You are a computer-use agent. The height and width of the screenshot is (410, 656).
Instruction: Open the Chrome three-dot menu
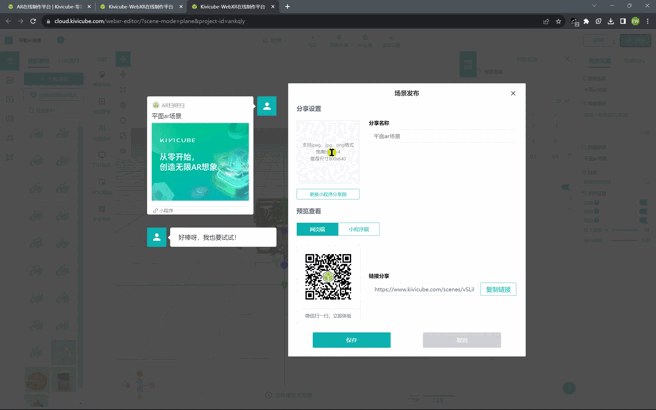click(x=648, y=21)
